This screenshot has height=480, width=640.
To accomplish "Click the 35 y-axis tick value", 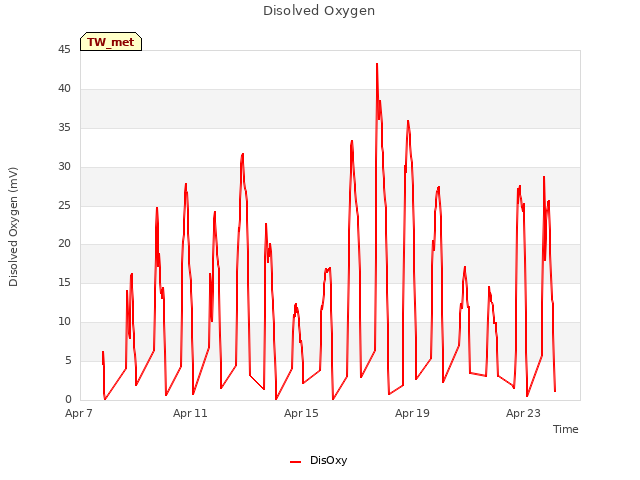I will (x=64, y=128).
